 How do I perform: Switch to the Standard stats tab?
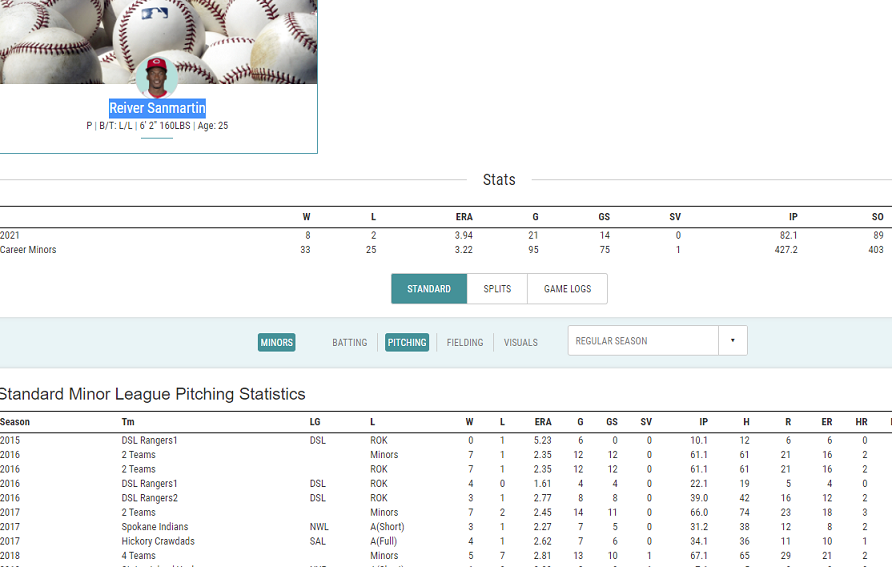tap(429, 289)
